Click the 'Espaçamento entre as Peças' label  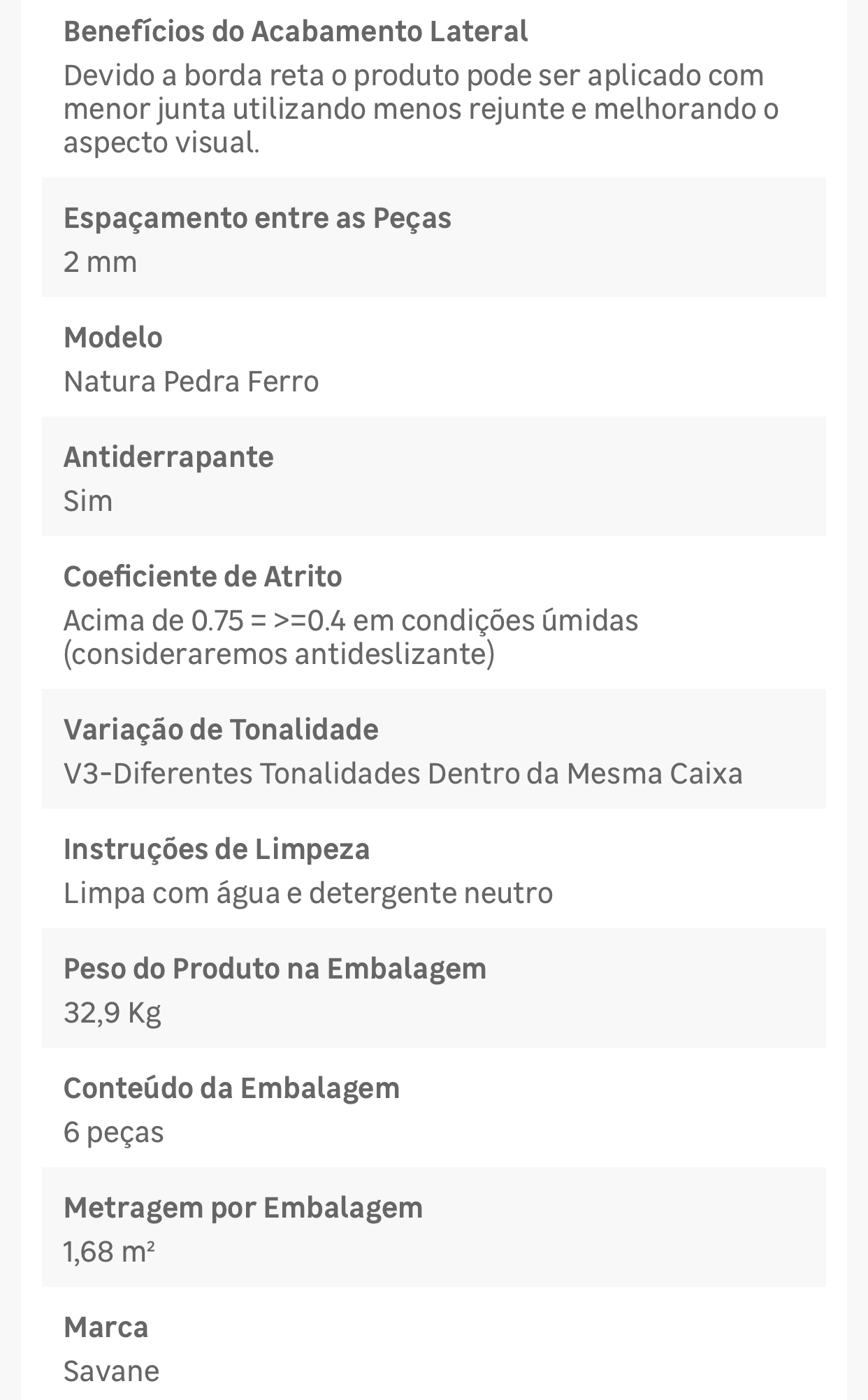257,219
